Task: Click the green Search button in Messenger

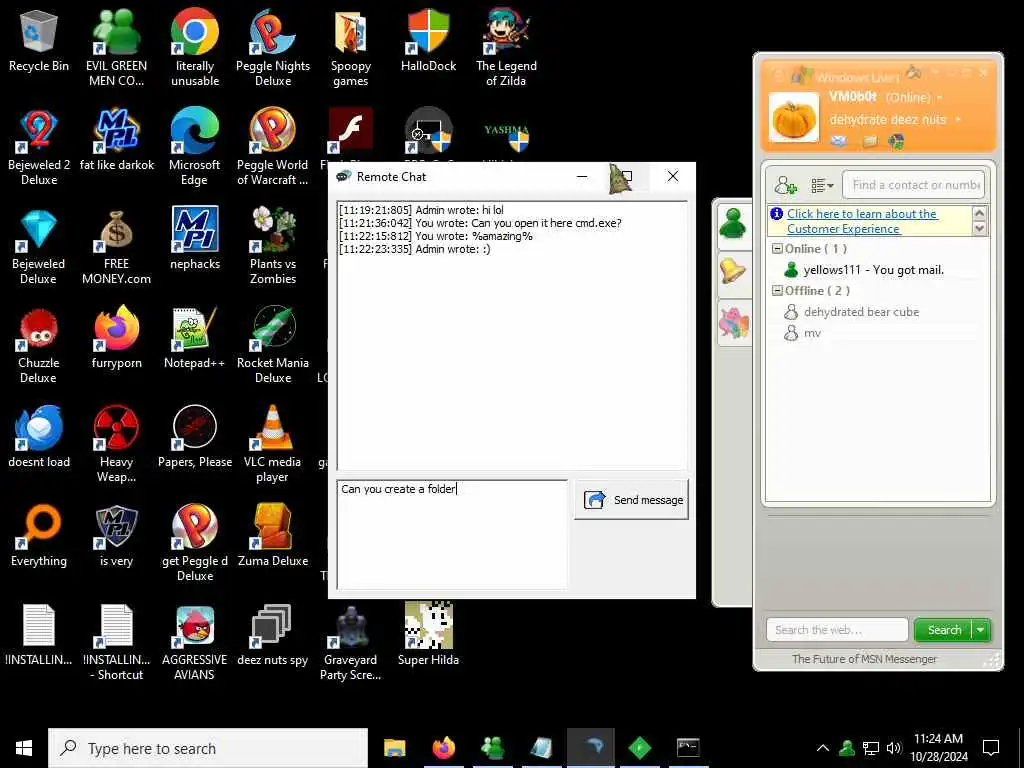Action: pyautogui.click(x=944, y=630)
